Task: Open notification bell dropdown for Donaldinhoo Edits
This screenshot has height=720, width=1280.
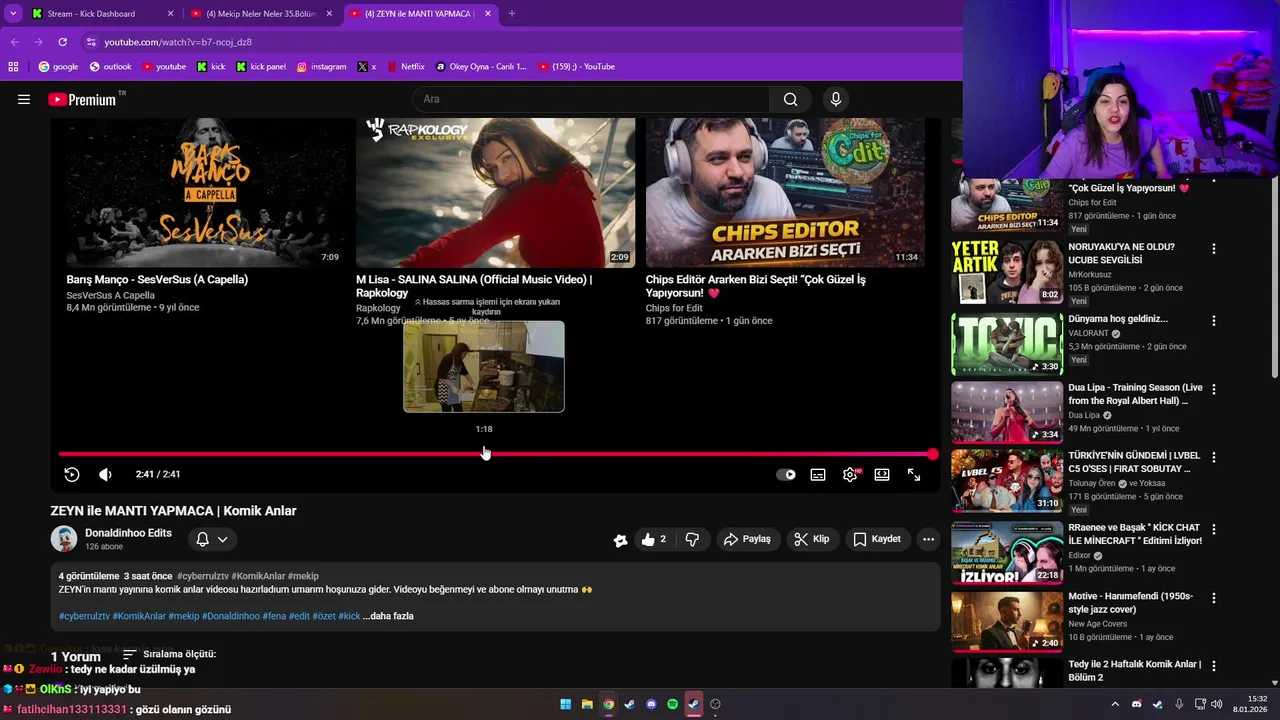Action: pos(212,539)
